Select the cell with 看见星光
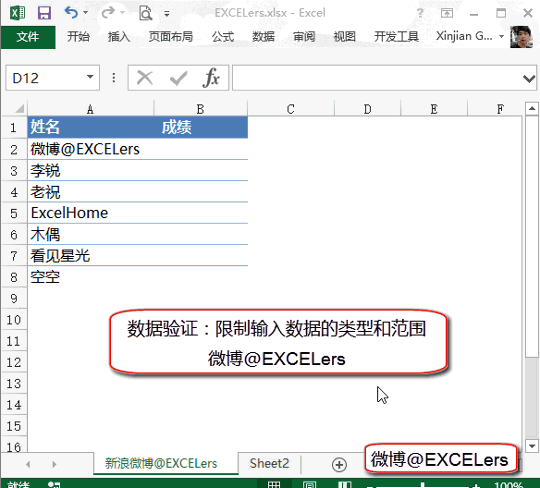This screenshot has width=540, height=488. 91,256
